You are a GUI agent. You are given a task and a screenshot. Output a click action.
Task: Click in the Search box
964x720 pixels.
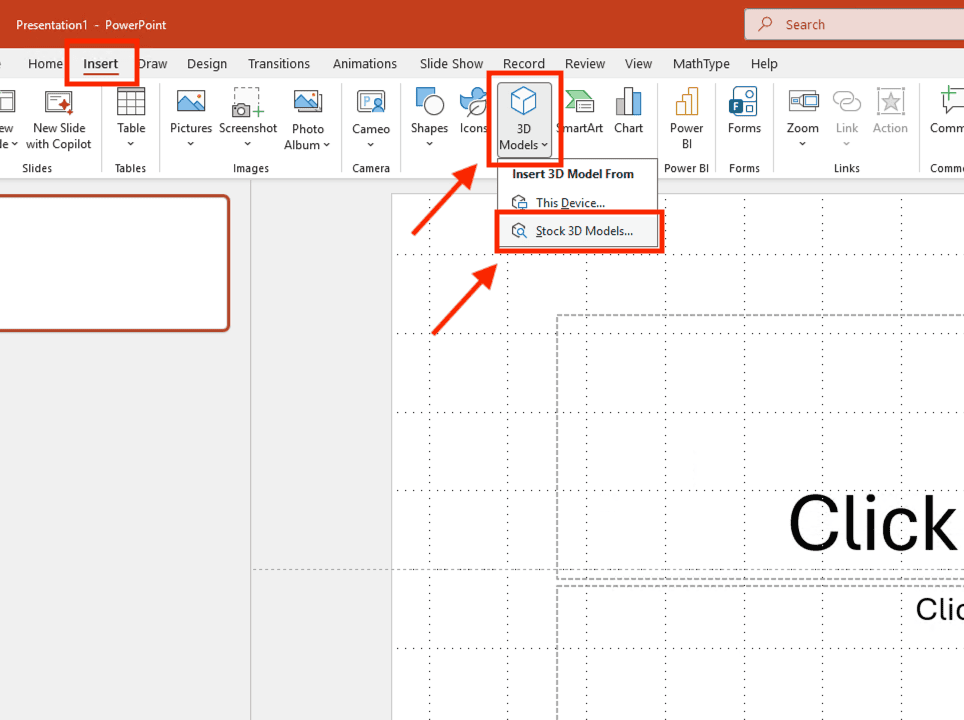click(x=855, y=25)
